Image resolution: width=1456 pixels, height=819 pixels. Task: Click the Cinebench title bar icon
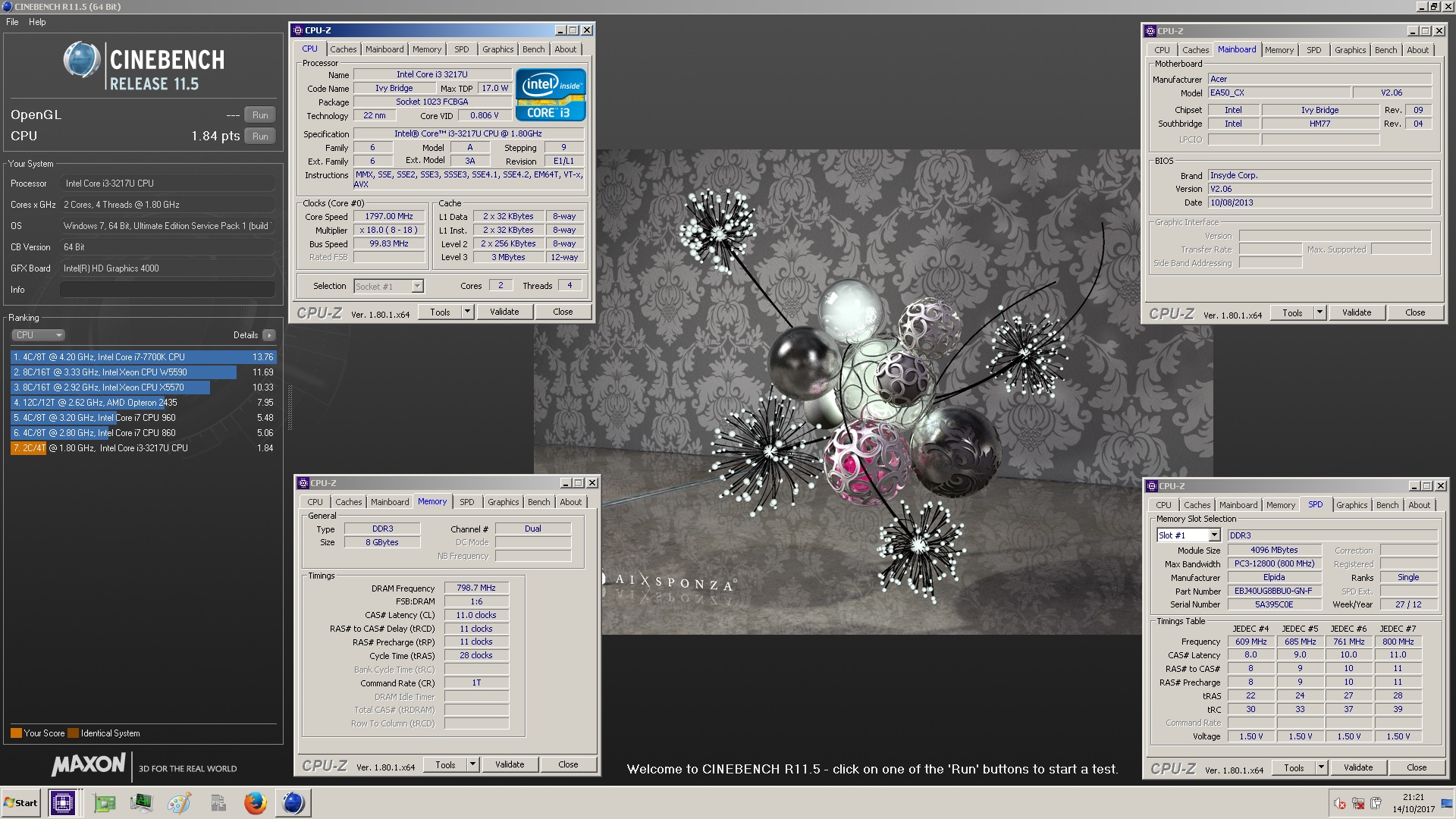click(x=8, y=6)
